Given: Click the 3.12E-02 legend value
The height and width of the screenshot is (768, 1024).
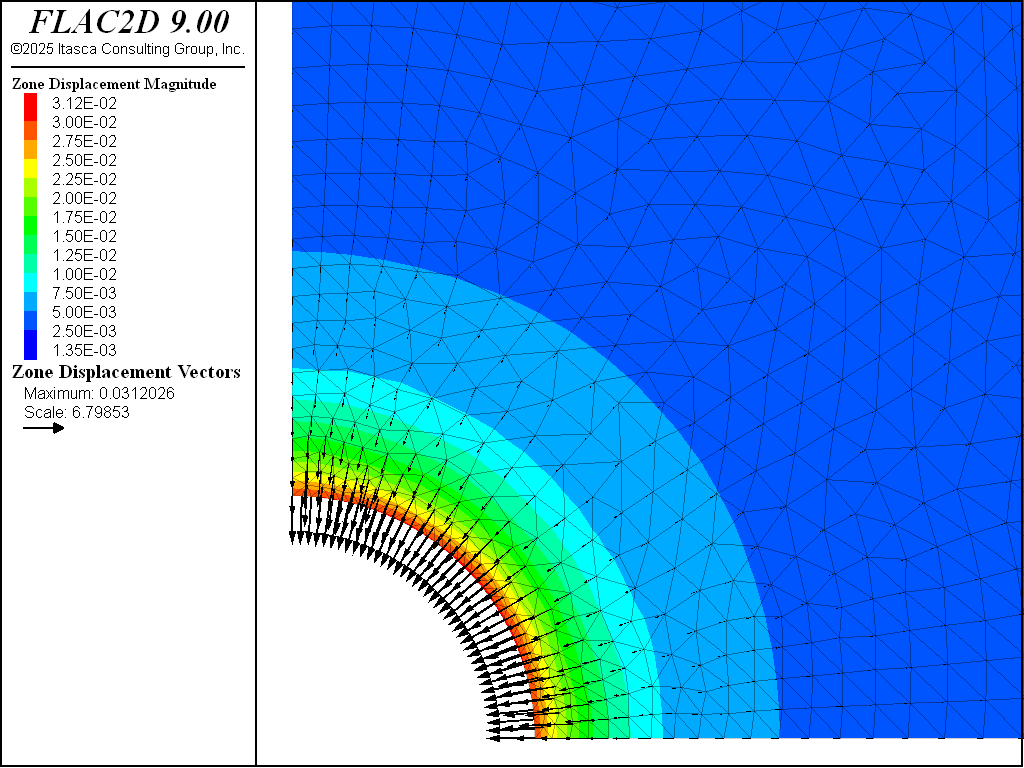Looking at the screenshot, I should tap(84, 103).
